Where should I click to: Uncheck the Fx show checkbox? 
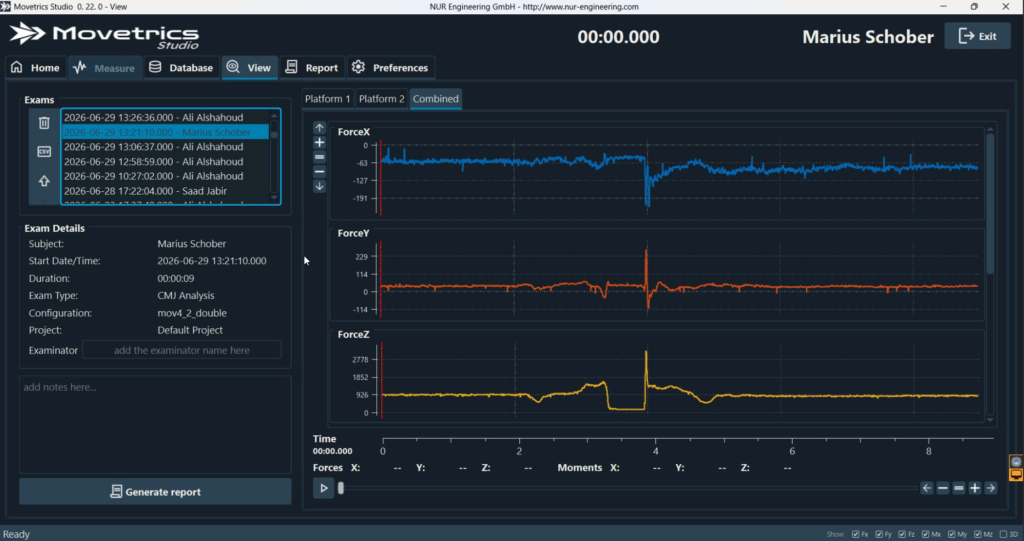[856, 534]
